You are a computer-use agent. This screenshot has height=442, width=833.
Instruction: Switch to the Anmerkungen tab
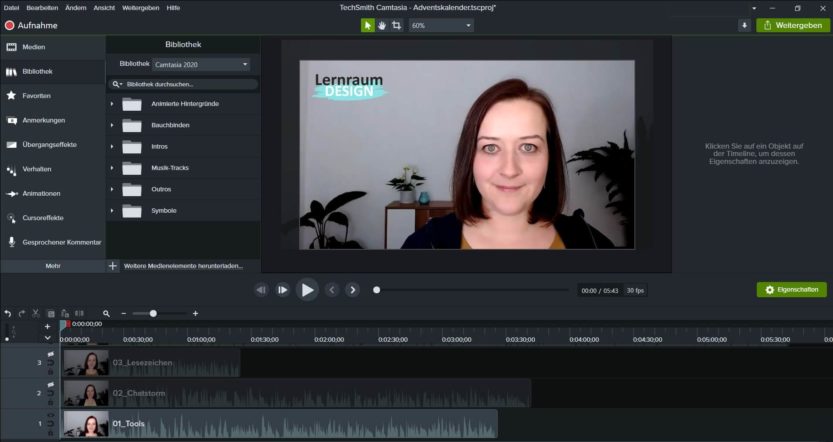click(53, 120)
